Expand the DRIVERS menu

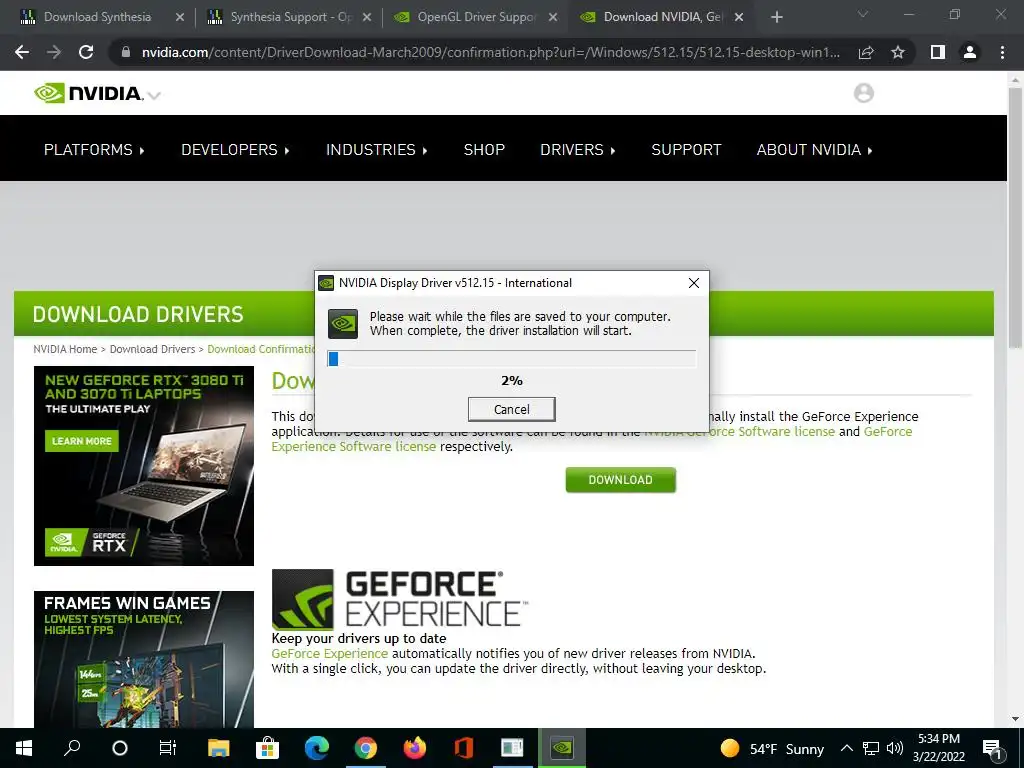577,150
